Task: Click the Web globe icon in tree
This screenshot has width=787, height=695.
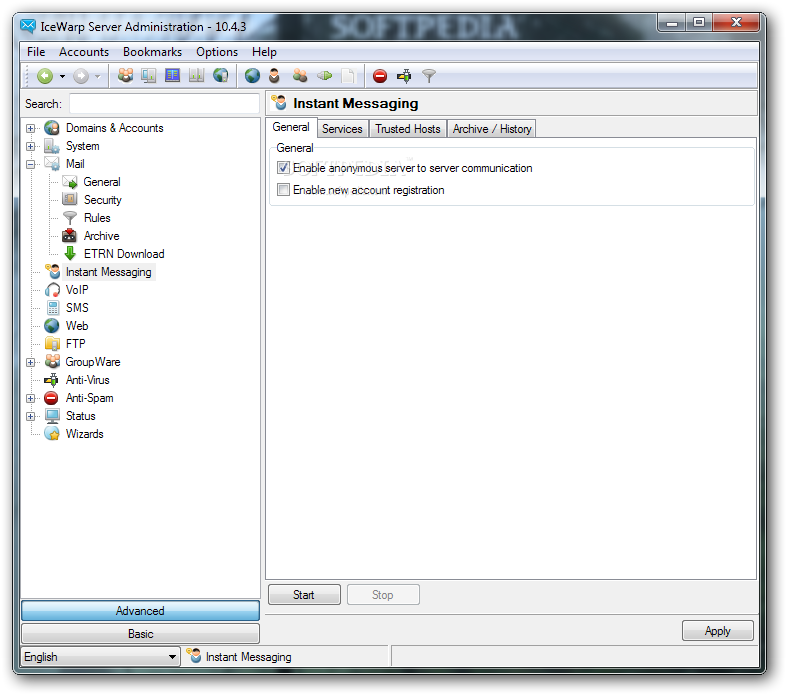Action: coord(52,326)
